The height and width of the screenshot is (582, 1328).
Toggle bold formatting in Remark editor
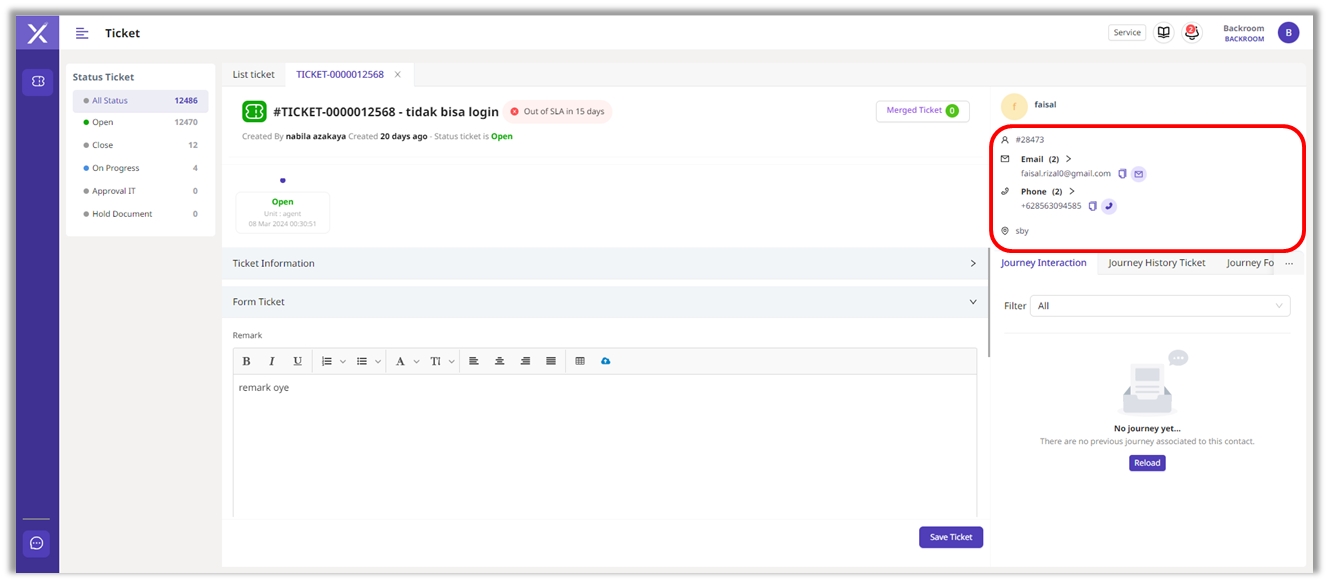pyautogui.click(x=247, y=361)
